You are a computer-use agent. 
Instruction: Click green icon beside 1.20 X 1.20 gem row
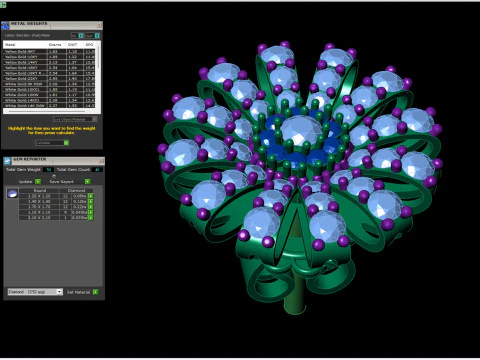click(x=90, y=196)
